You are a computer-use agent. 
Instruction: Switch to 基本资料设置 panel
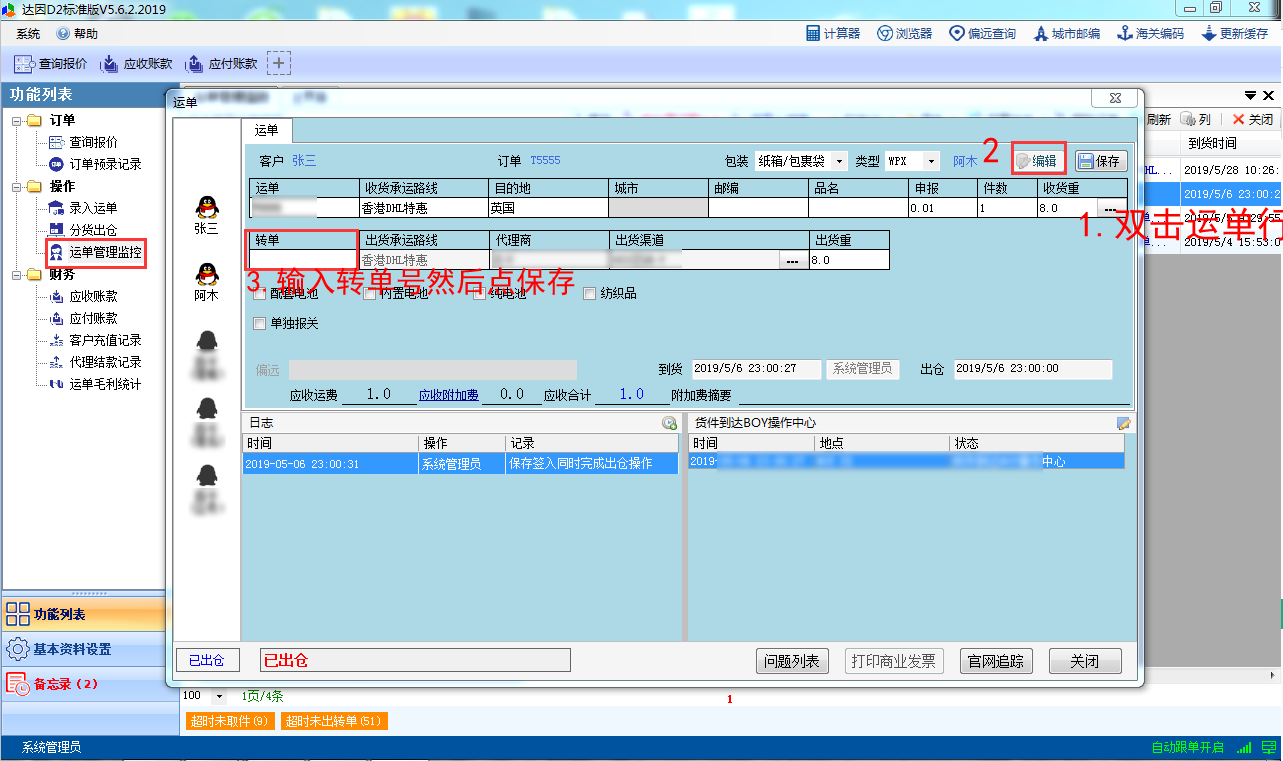tap(72, 649)
